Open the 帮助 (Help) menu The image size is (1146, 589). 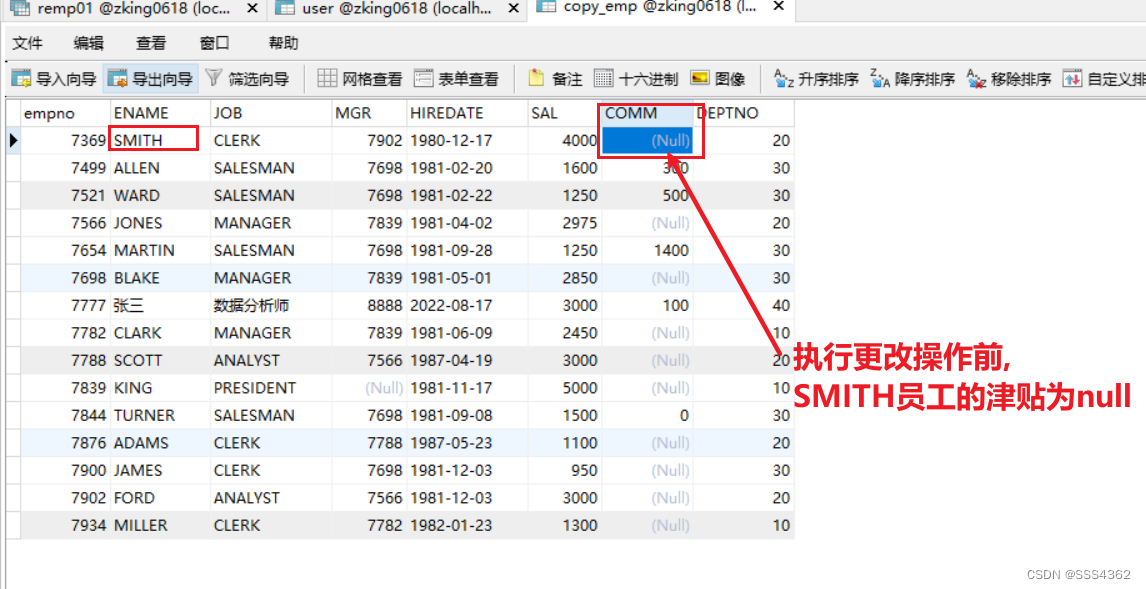pos(284,43)
